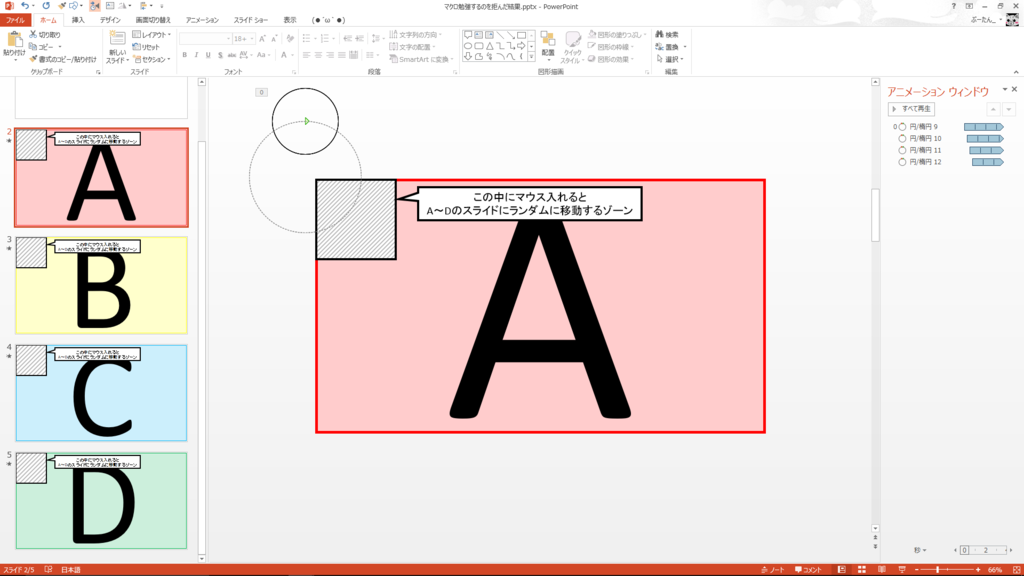The image size is (1024, 576).
Task: Click the zoom out minus icon
Action: pos(916,569)
